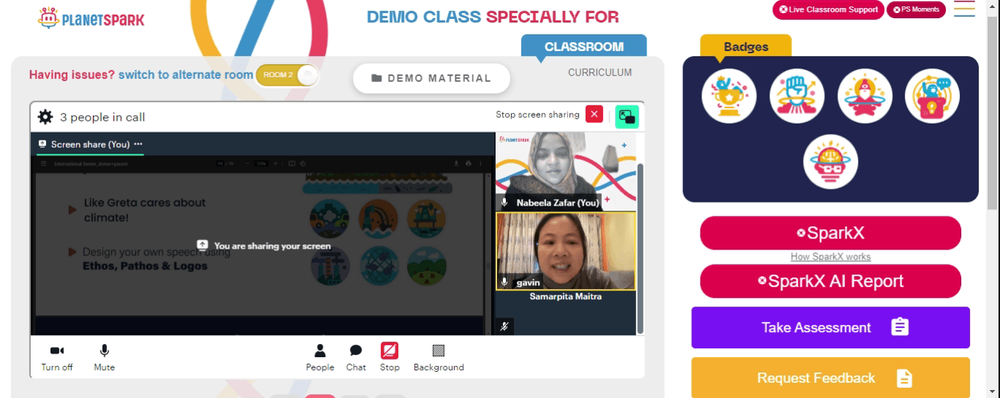Click the trophy badge
This screenshot has height=398, width=1000.
coord(729,96)
